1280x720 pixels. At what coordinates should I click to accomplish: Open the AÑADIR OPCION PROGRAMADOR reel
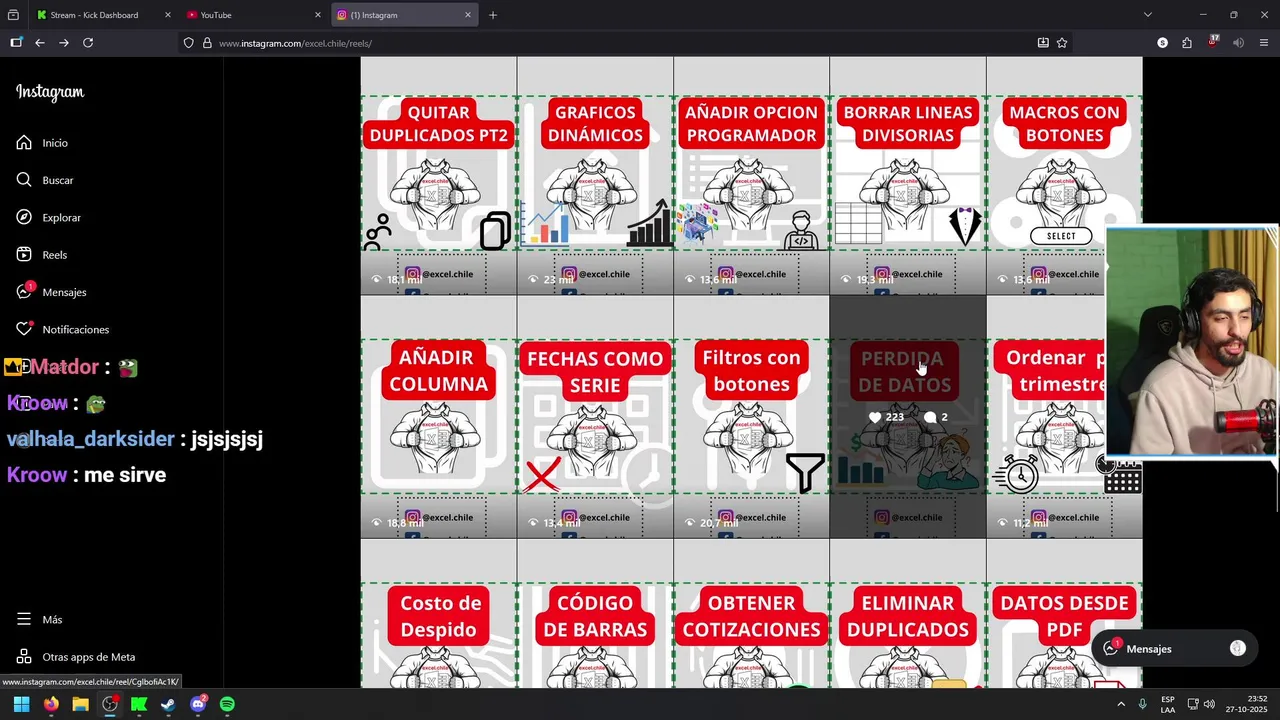click(751, 176)
